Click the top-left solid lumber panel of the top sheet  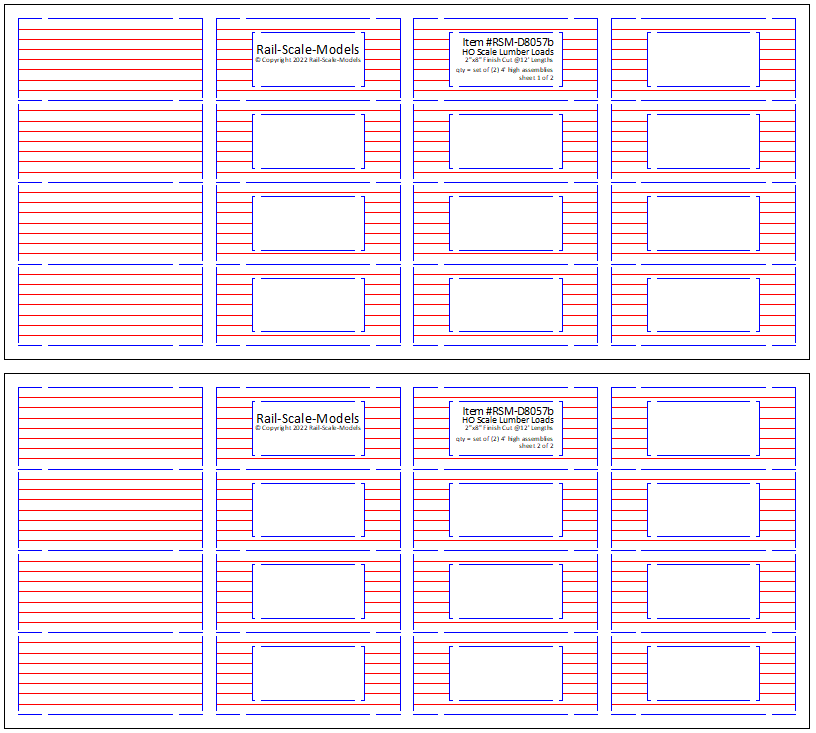coord(110,59)
